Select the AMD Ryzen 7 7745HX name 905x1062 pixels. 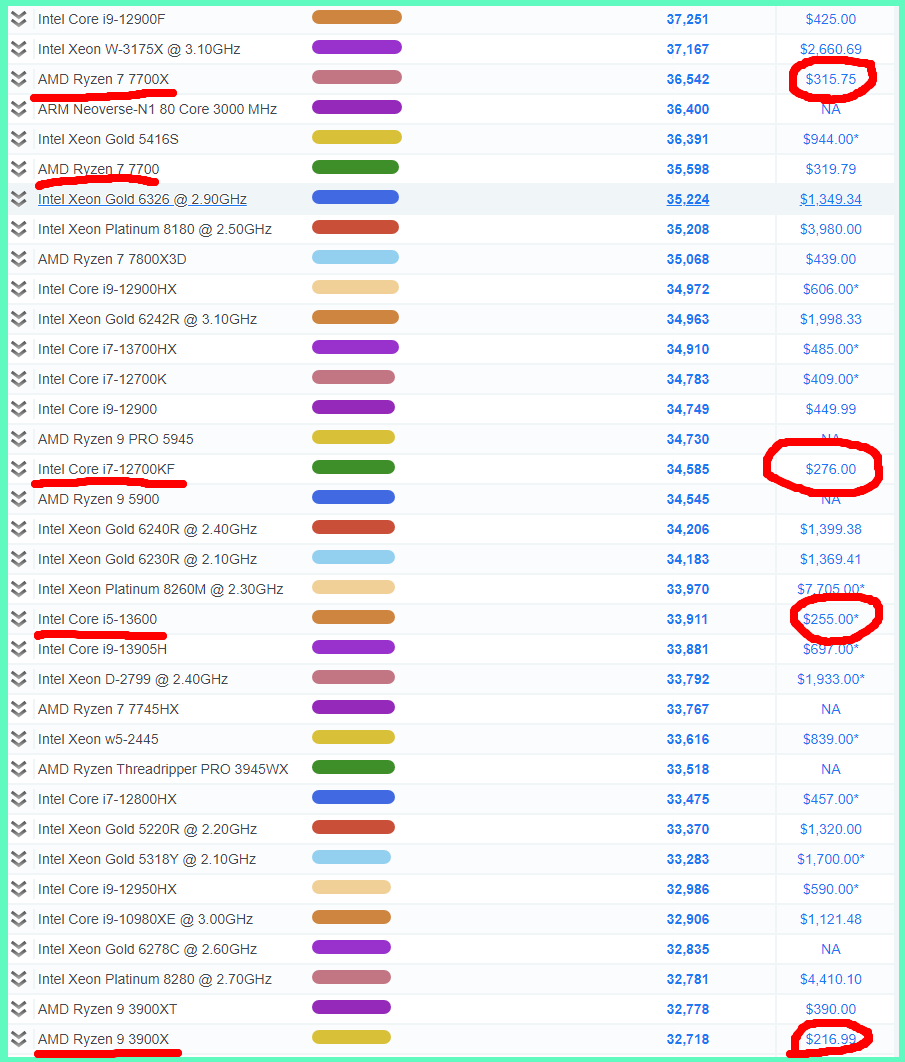point(108,709)
